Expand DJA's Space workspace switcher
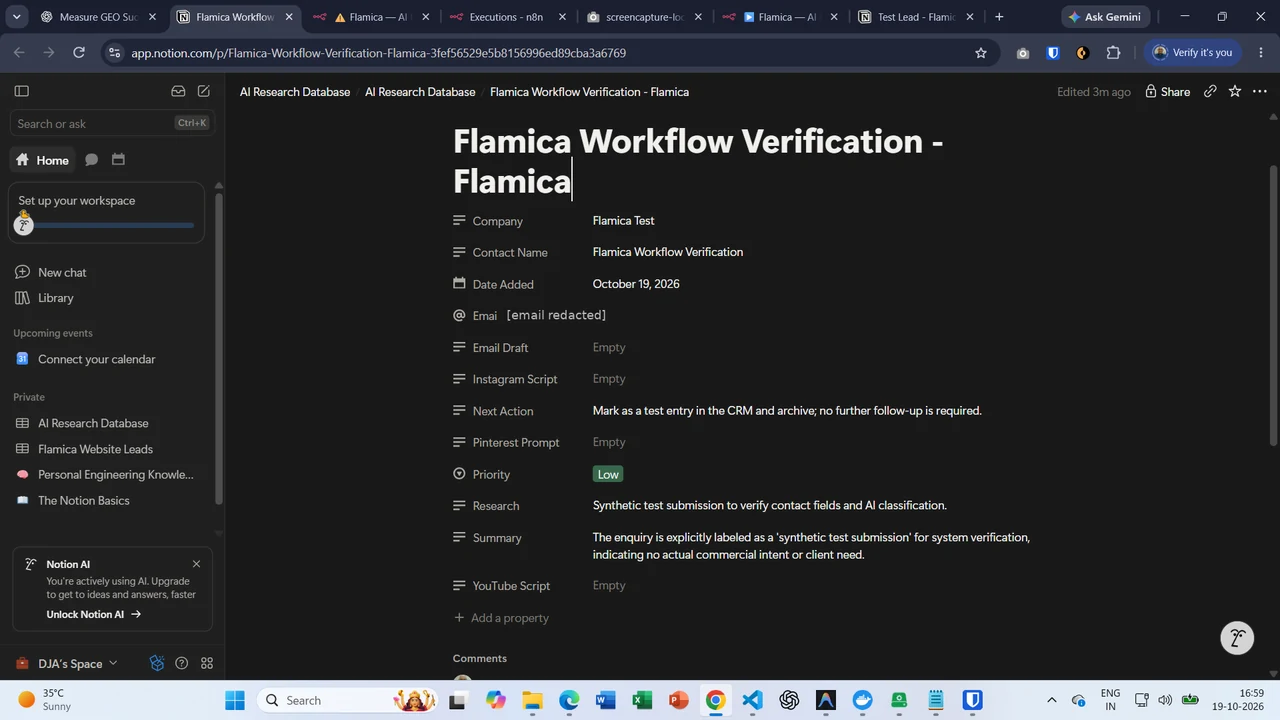1280x720 pixels. point(67,663)
